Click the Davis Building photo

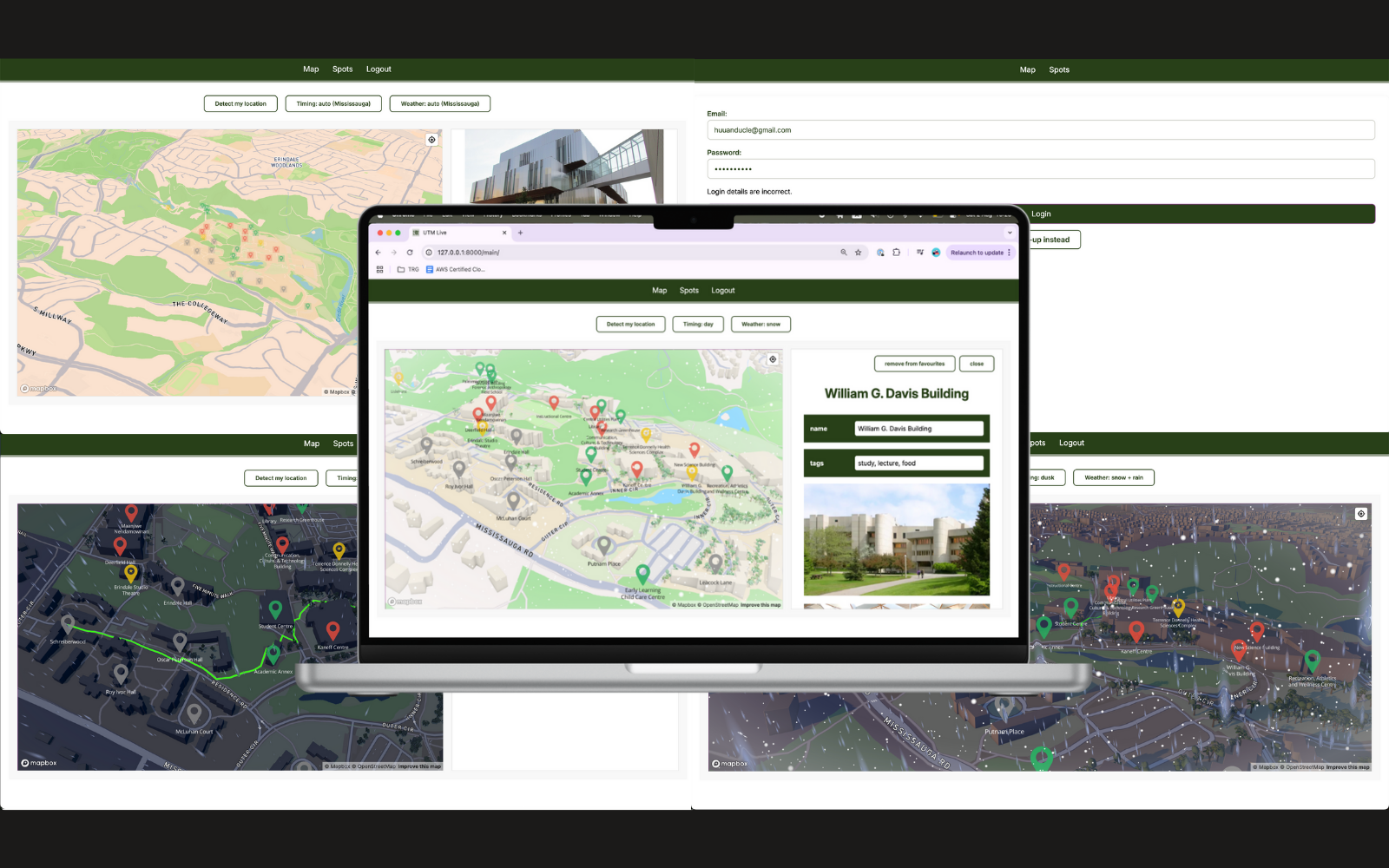point(897,540)
